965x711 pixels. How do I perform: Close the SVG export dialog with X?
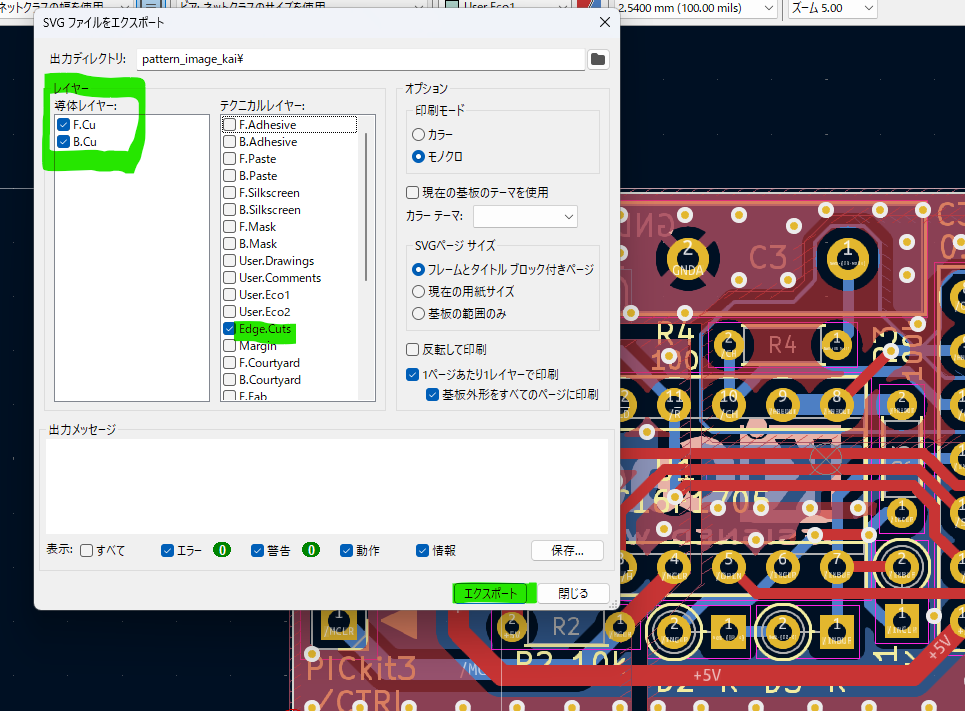[x=604, y=21]
